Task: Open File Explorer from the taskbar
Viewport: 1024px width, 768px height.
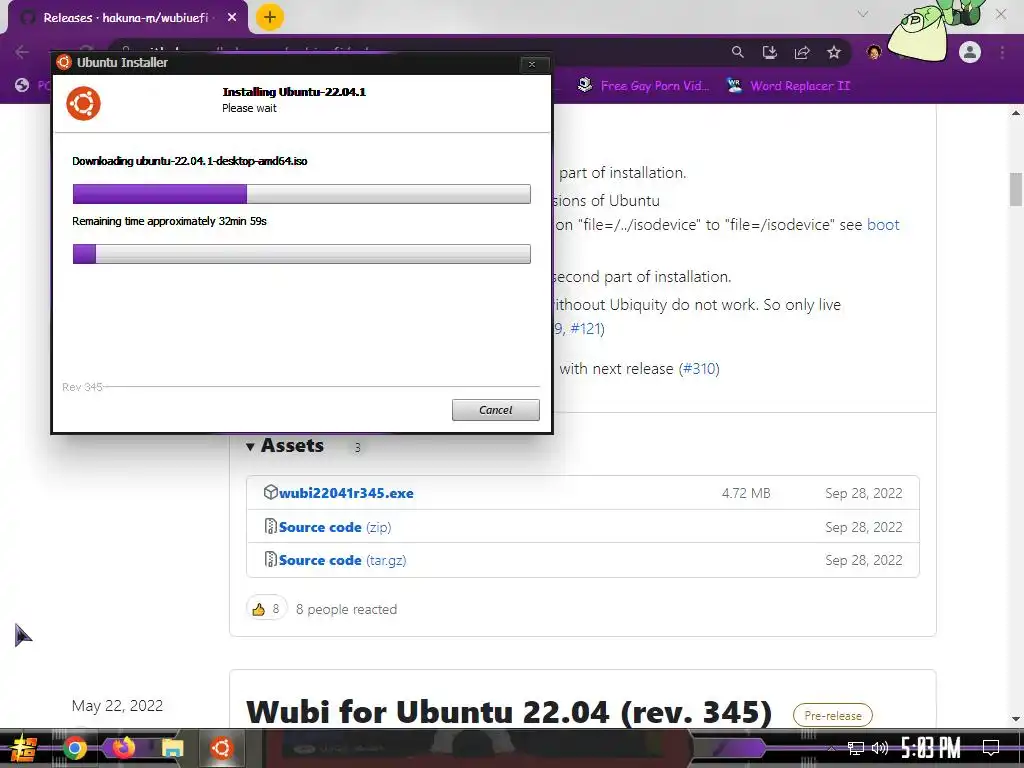Action: tap(173, 748)
